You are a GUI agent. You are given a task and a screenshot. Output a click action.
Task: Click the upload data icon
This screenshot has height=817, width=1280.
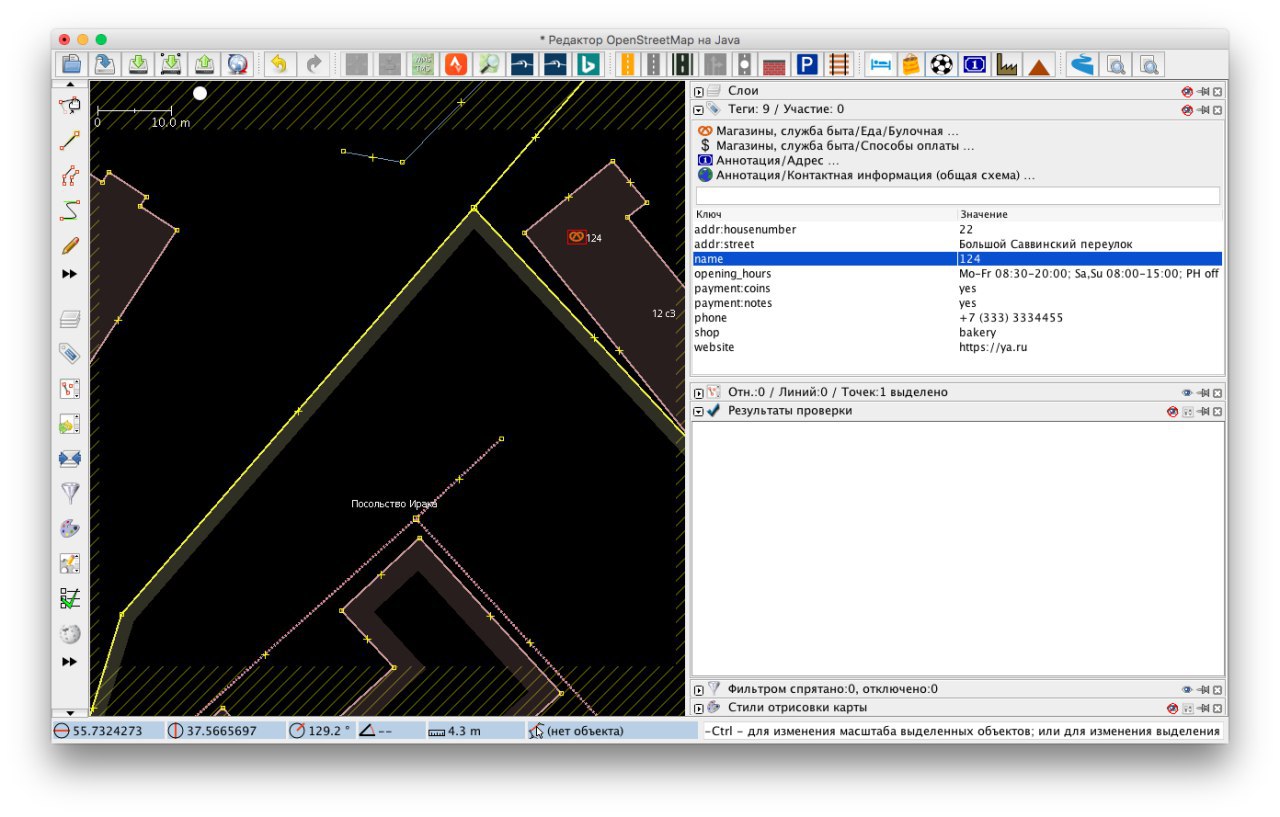204,64
